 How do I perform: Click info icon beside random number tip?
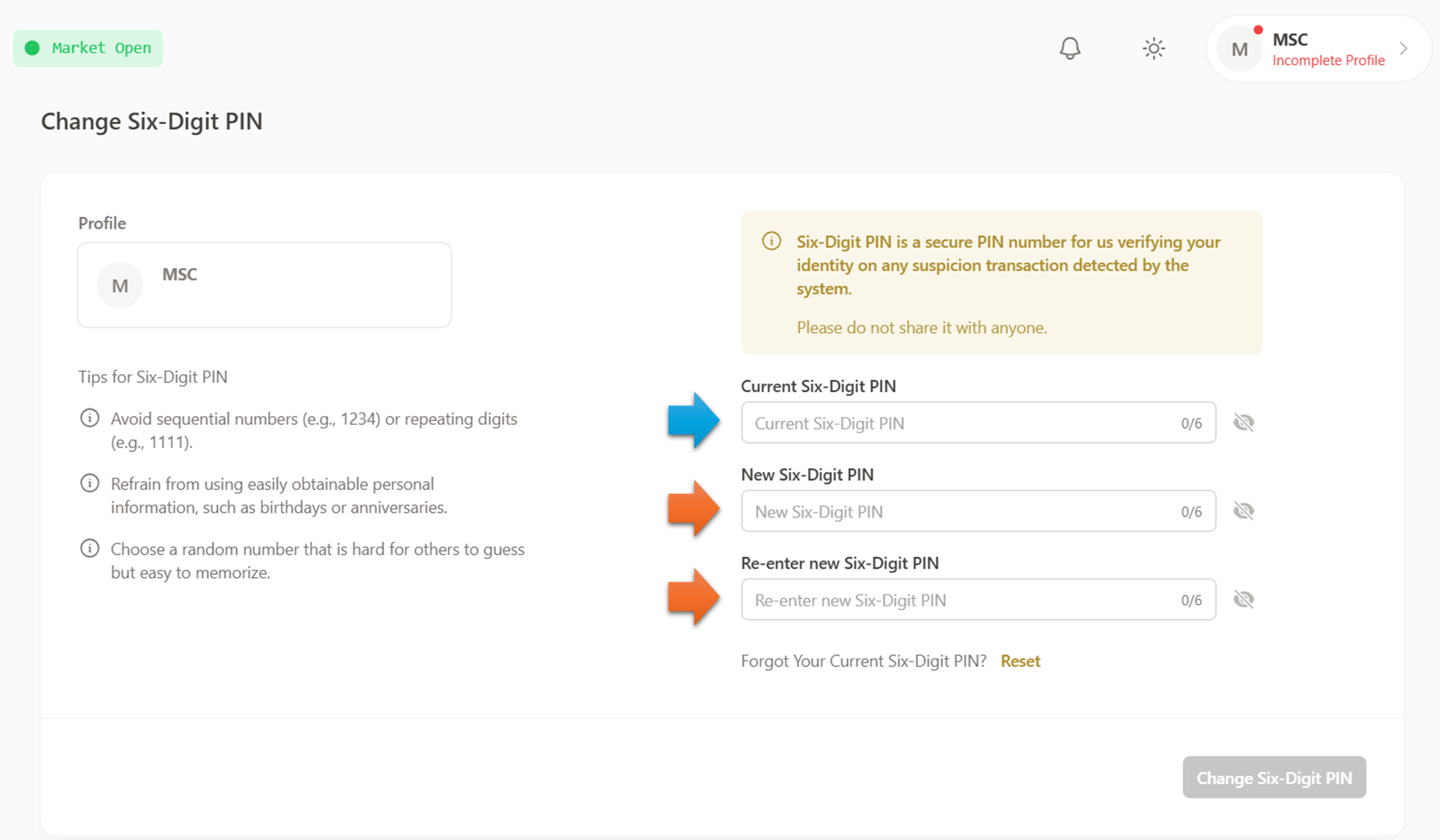90,549
